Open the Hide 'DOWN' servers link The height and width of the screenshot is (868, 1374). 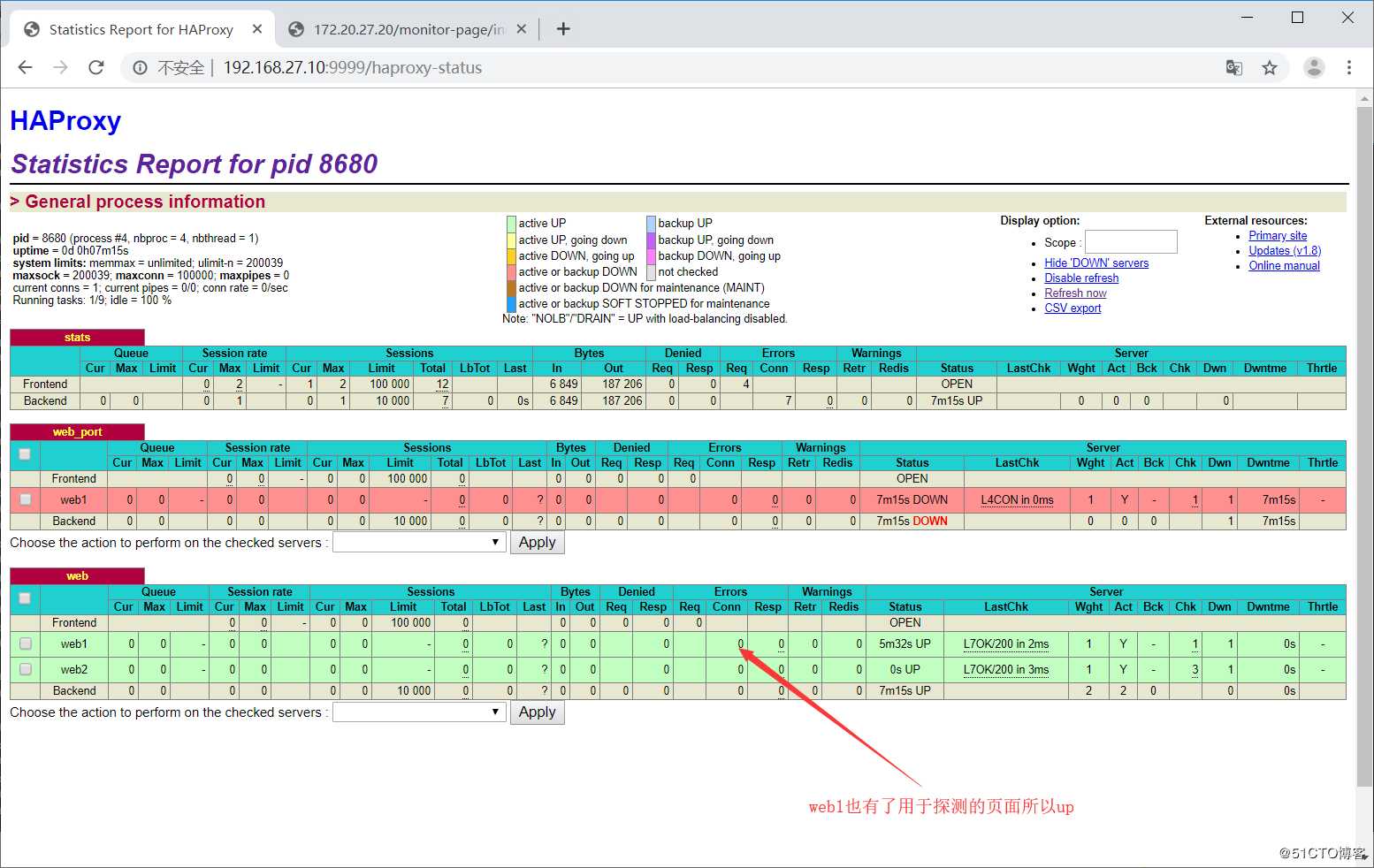(x=1096, y=263)
